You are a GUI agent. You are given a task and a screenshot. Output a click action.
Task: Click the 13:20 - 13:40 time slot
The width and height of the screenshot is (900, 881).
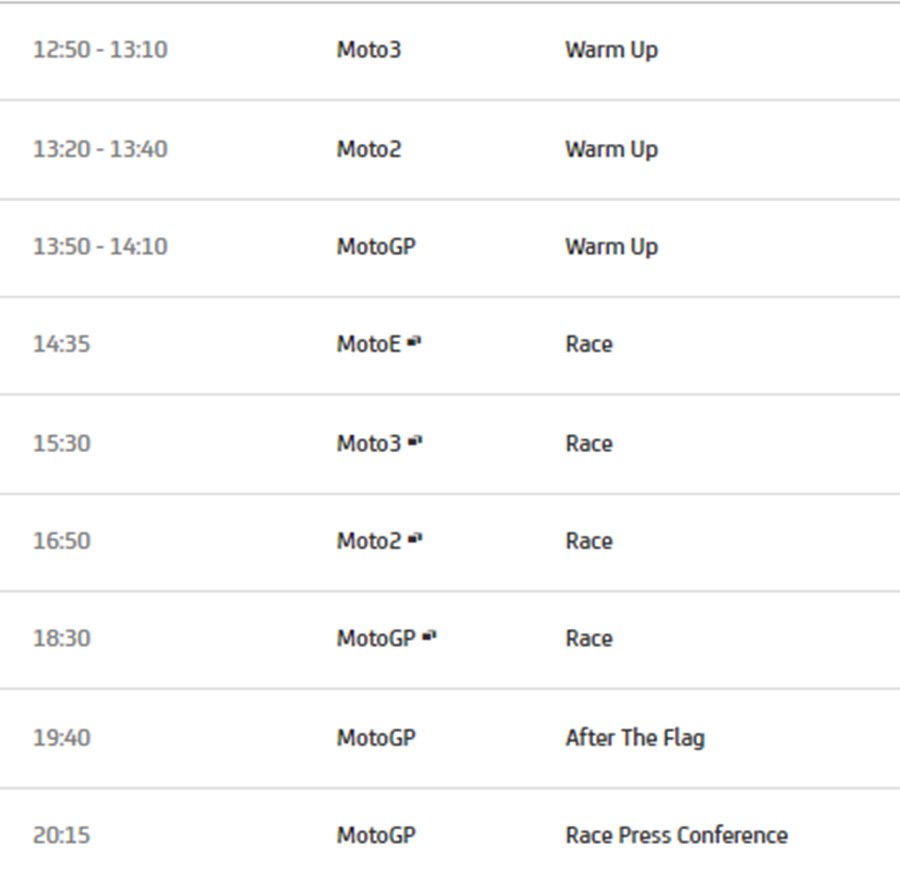[100, 149]
